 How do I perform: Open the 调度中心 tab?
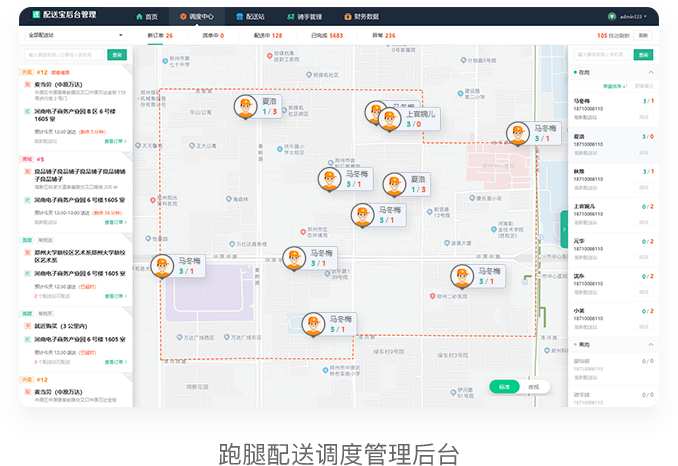point(198,16)
